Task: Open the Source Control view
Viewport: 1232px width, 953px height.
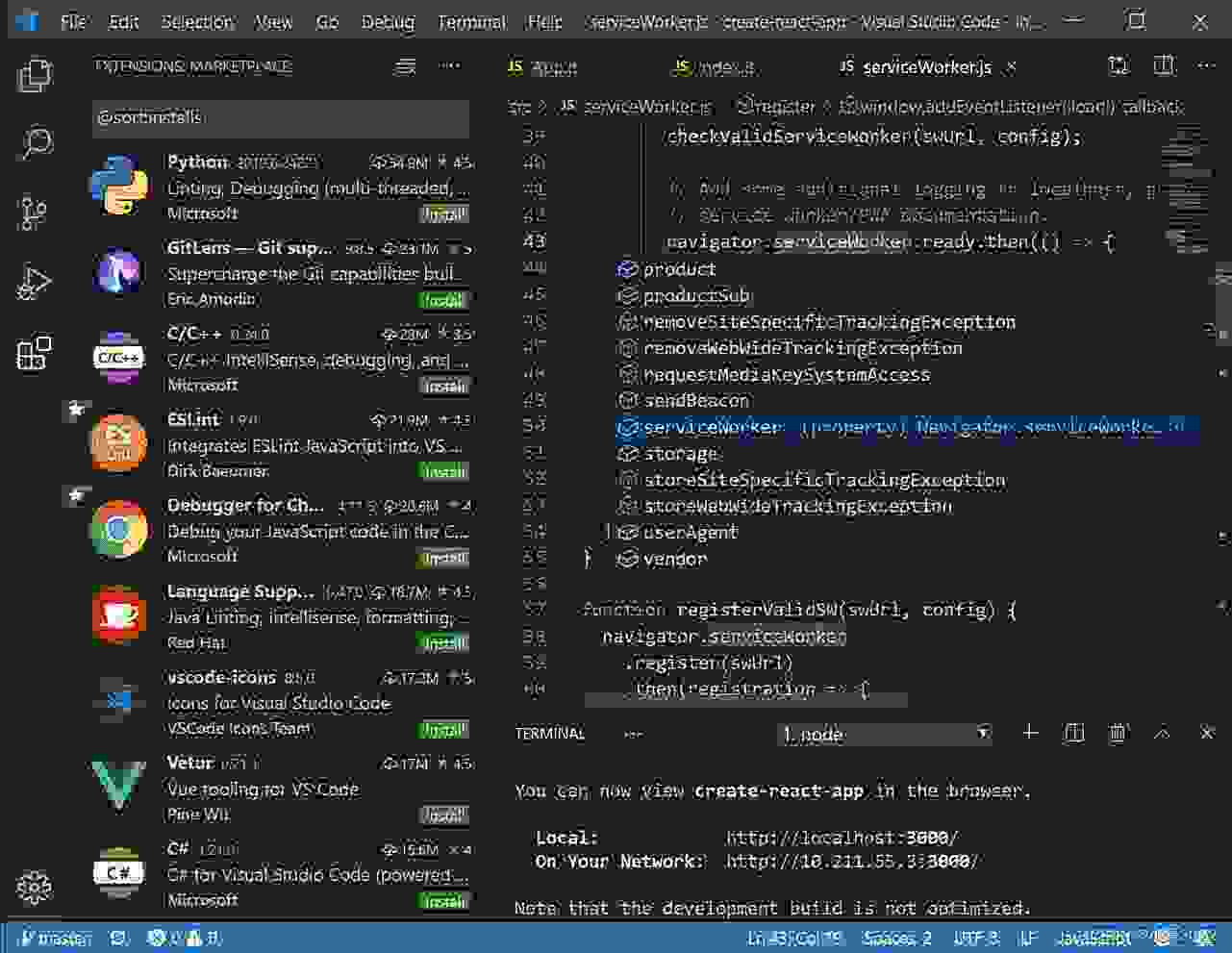Action: 35,213
